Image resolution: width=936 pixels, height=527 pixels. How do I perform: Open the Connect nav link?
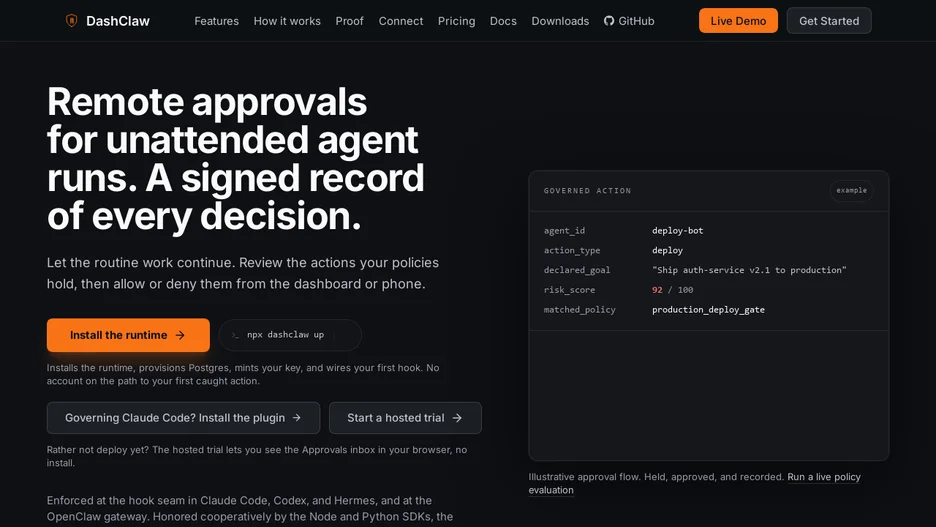coord(401,21)
